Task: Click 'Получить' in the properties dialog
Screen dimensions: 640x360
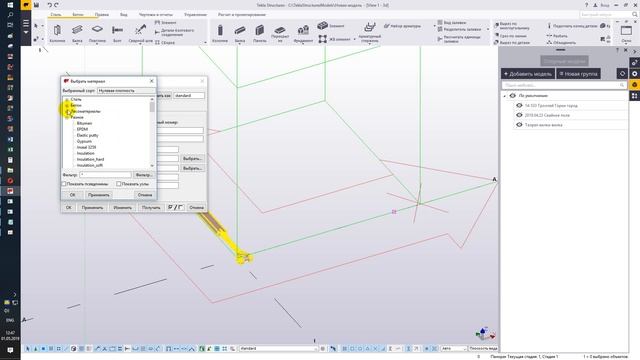Action: click(151, 207)
